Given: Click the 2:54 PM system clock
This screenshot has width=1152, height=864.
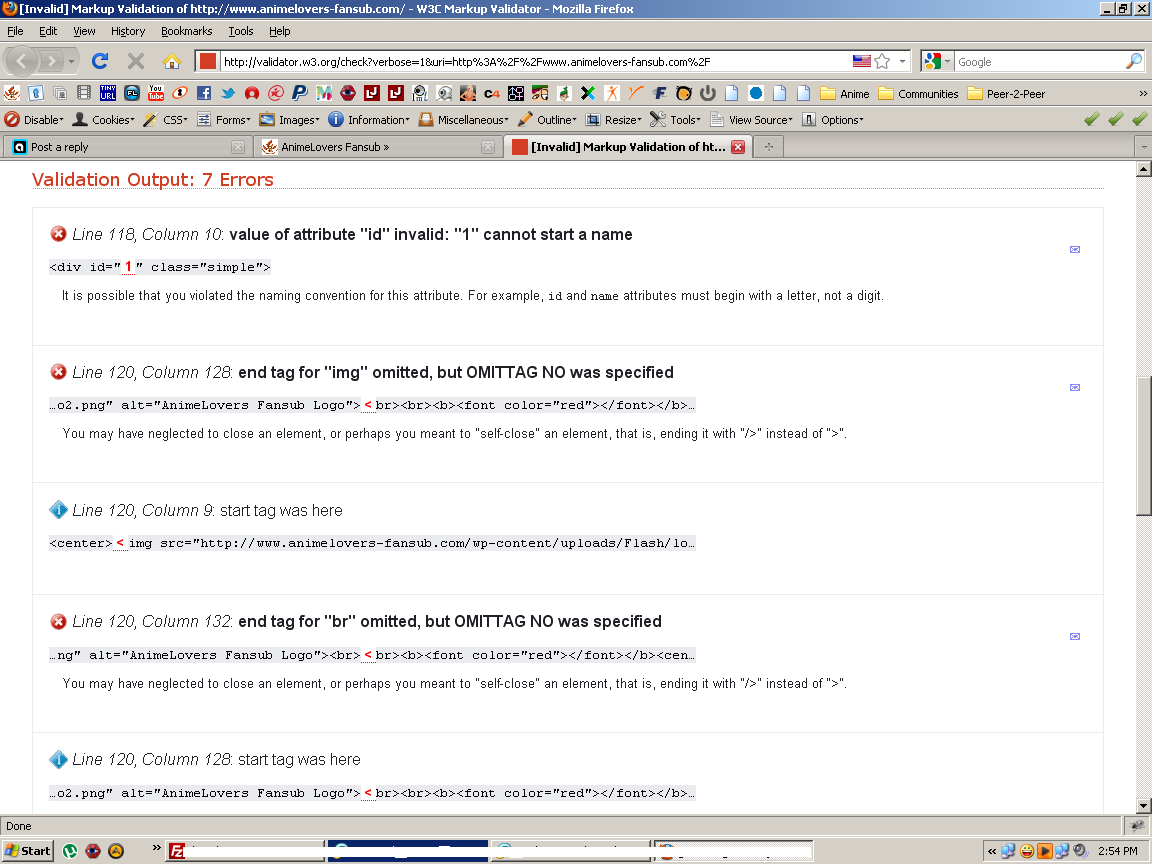Looking at the screenshot, I should click(x=1117, y=851).
